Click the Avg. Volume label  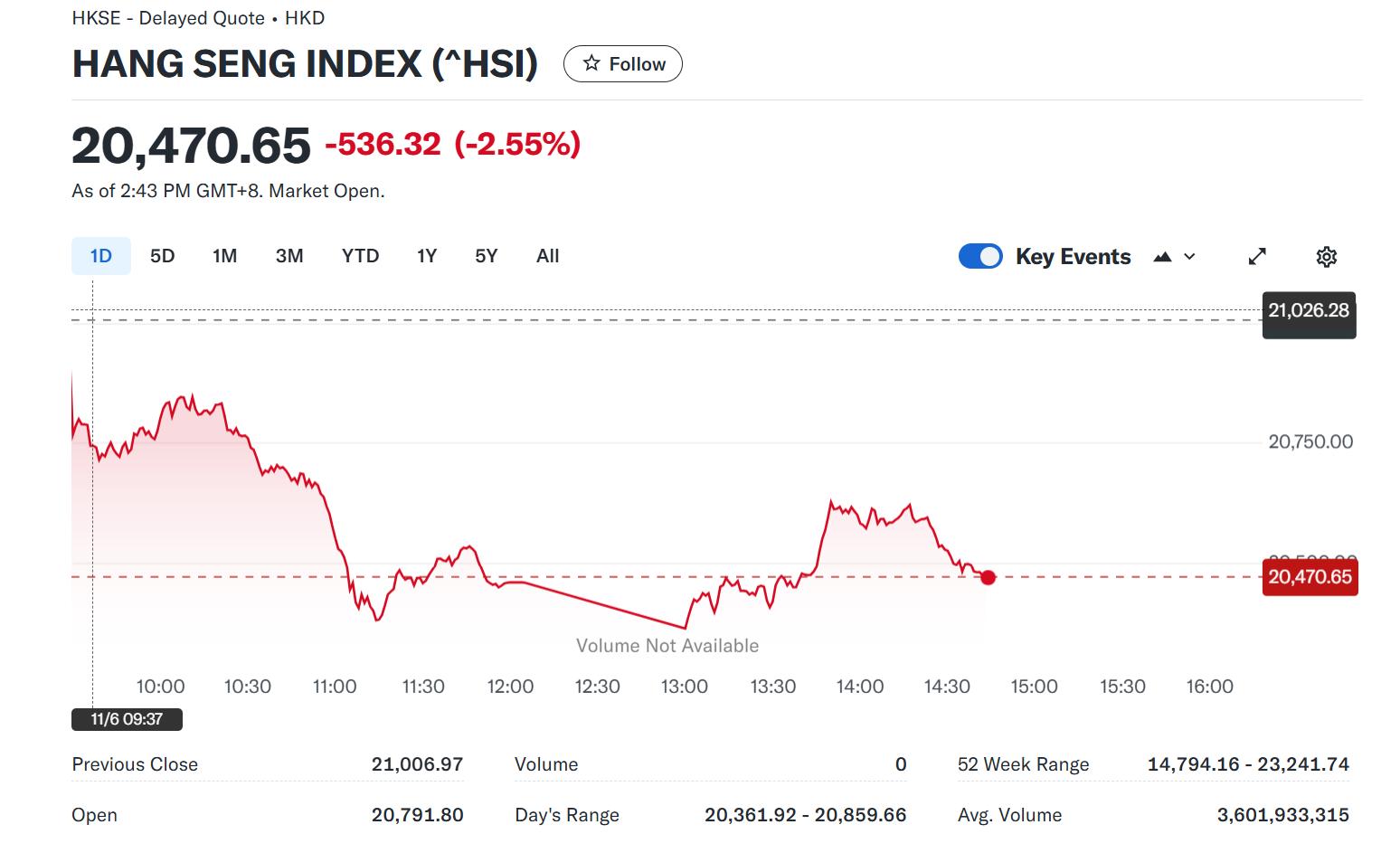coord(1009,815)
